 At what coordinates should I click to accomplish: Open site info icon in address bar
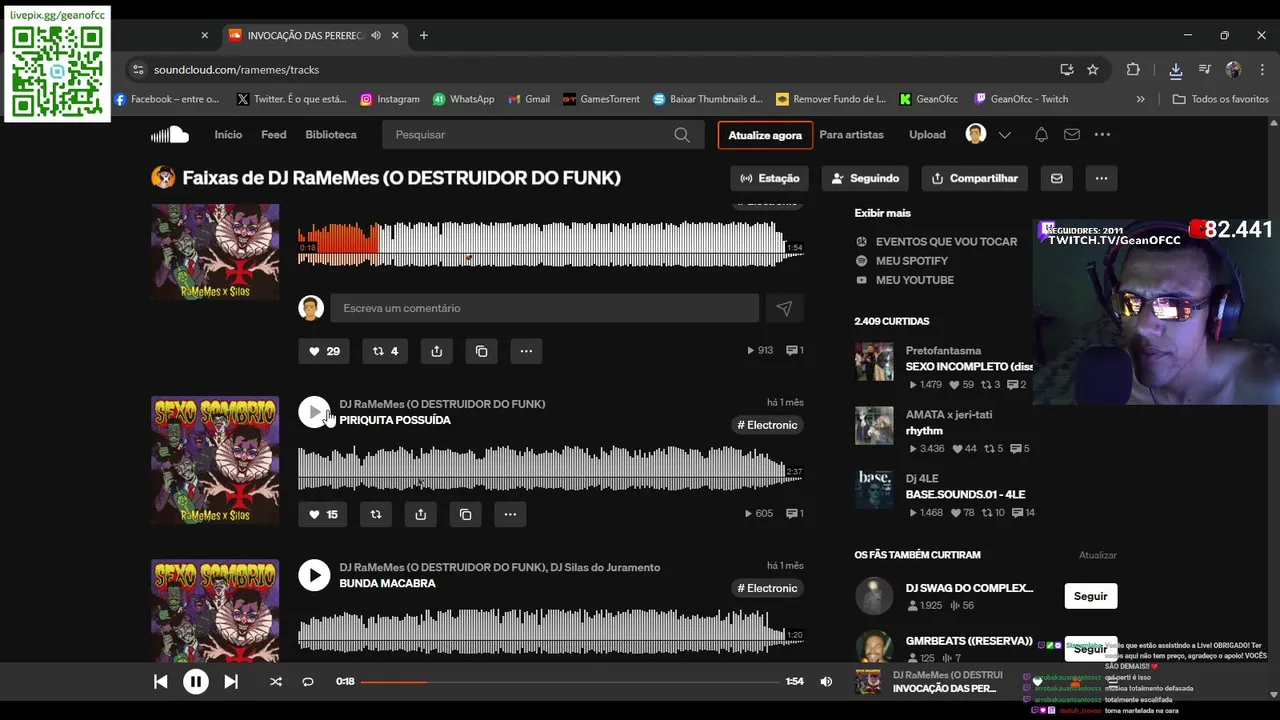coord(138,69)
